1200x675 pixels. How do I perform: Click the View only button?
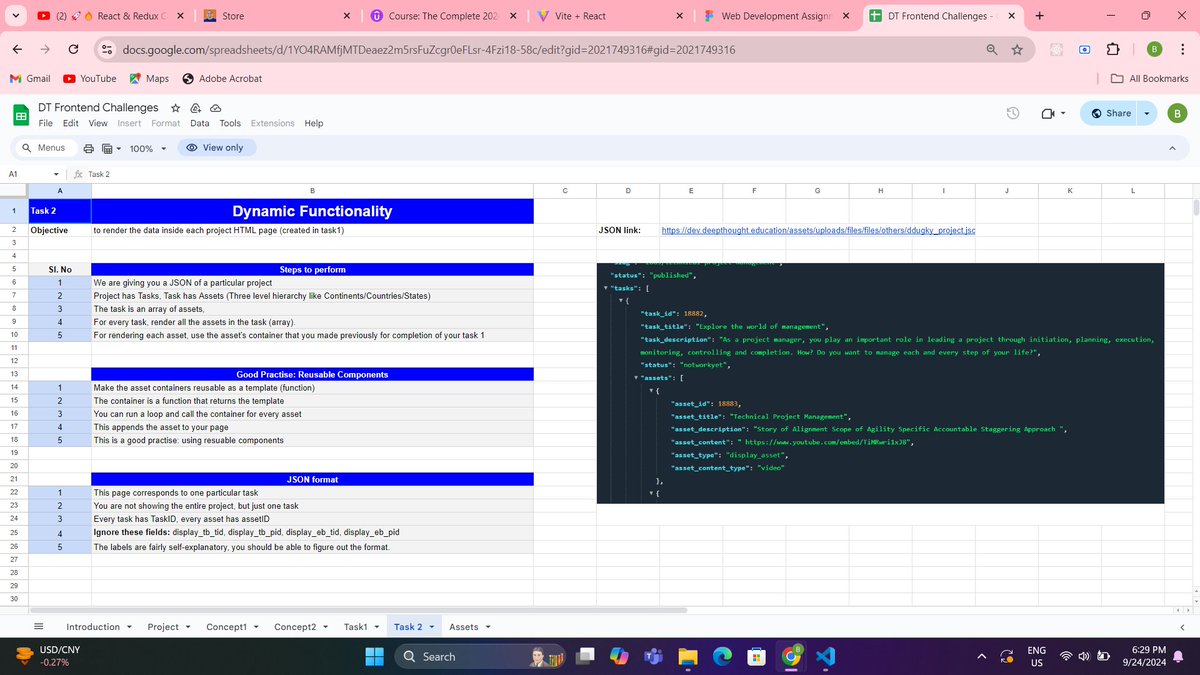pyautogui.click(x=216, y=148)
